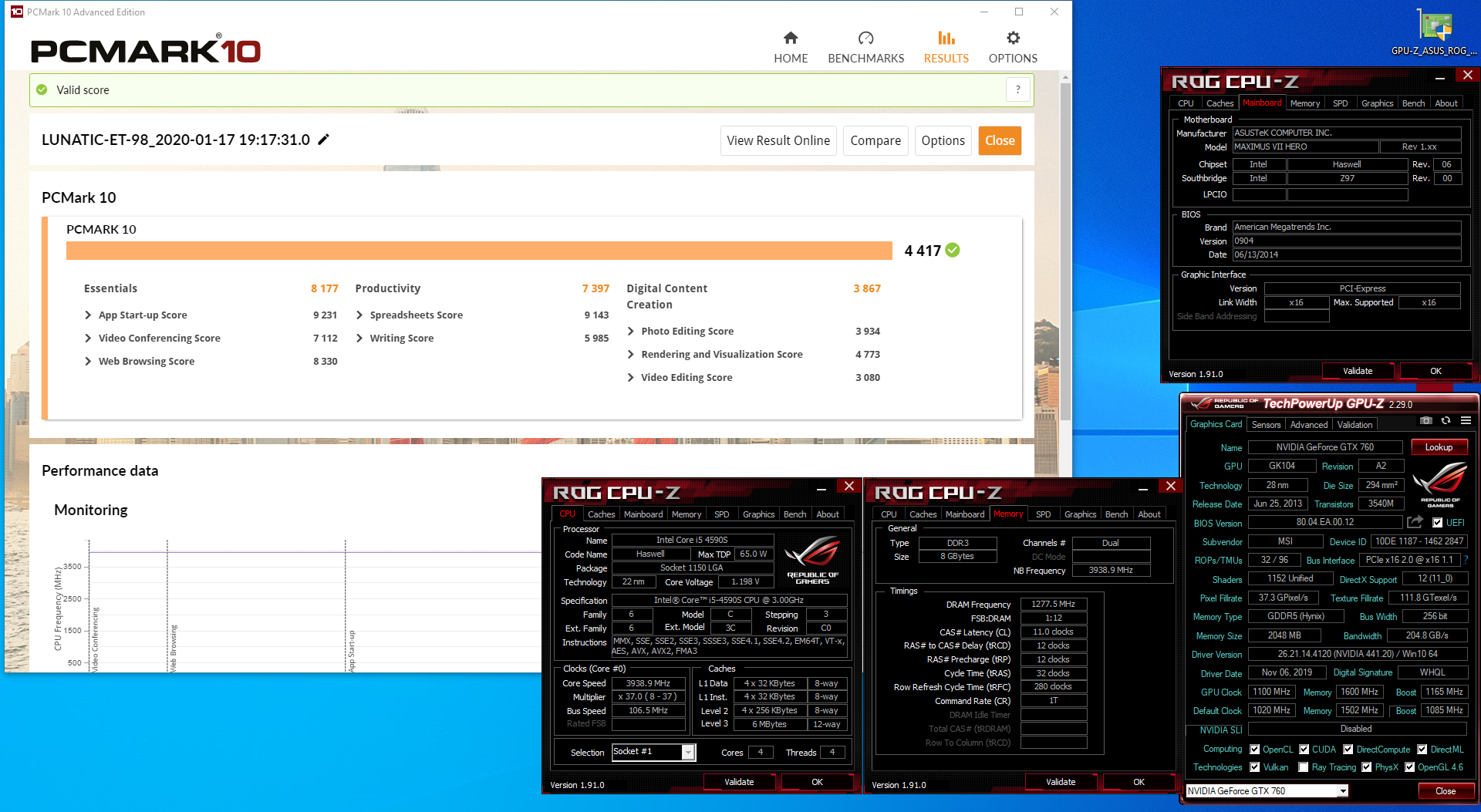
Task: Click the Video Conferencing marker in Monitoring chart
Action: click(x=96, y=638)
